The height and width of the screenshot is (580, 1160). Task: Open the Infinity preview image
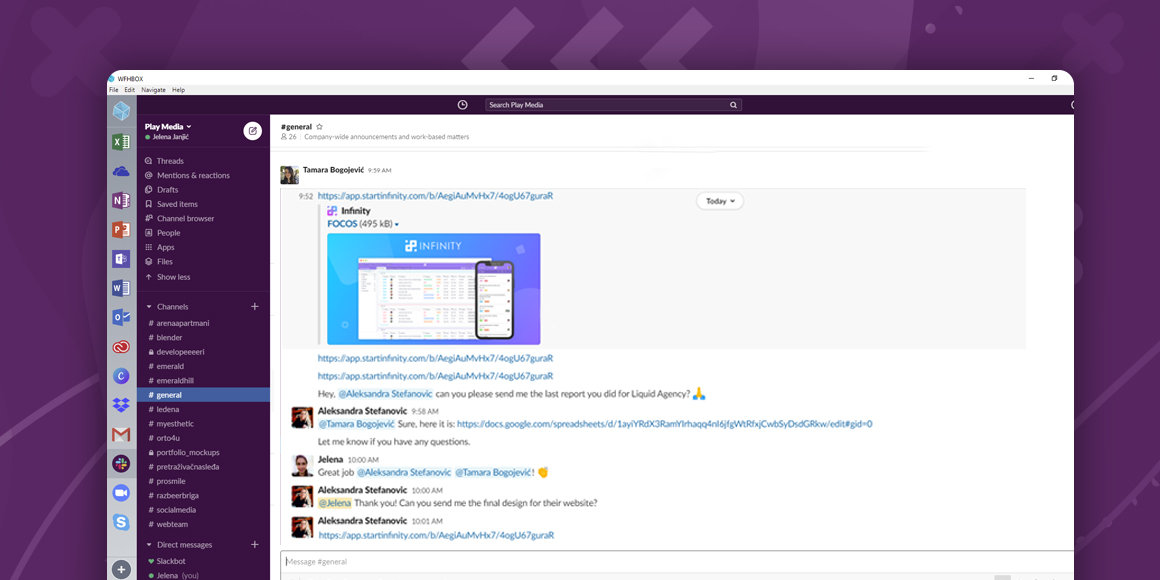(x=434, y=289)
